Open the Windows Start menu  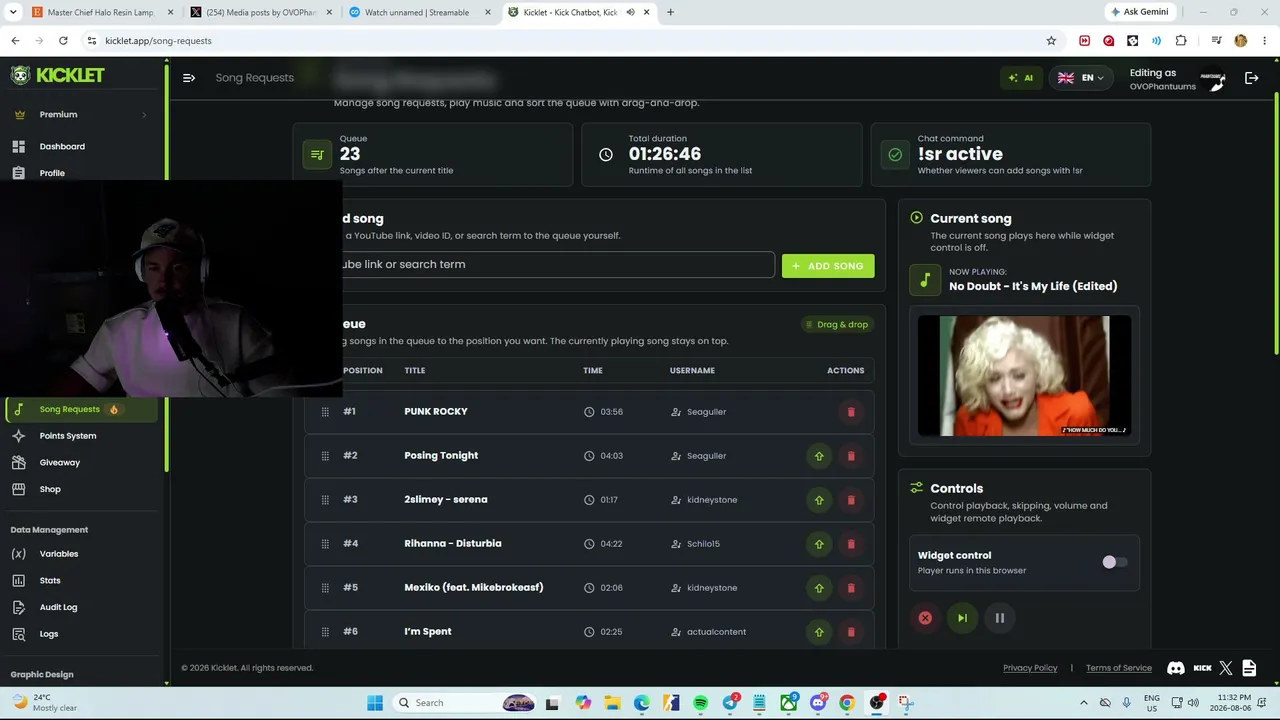(375, 703)
